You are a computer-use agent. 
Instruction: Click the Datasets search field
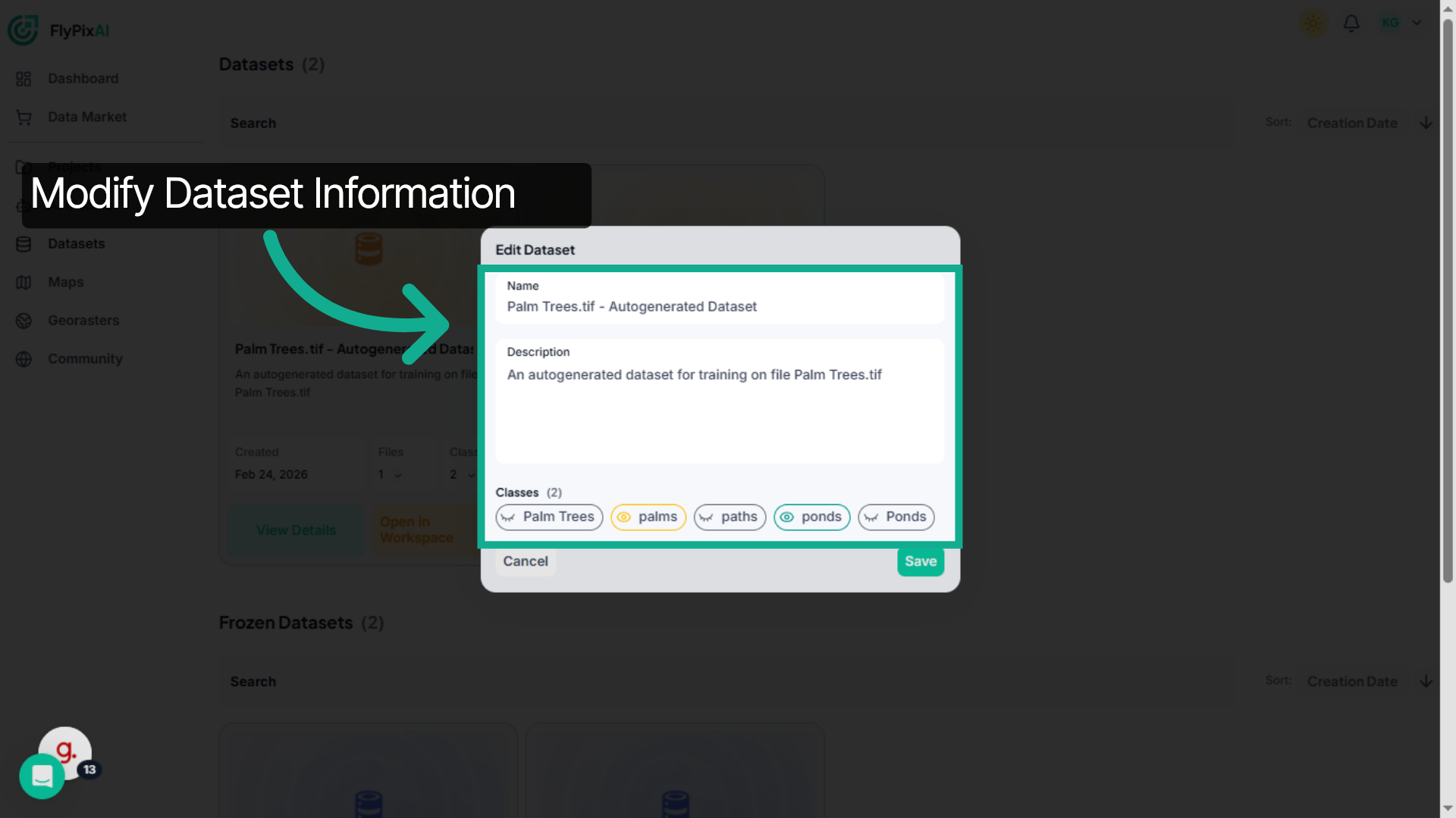pos(726,123)
